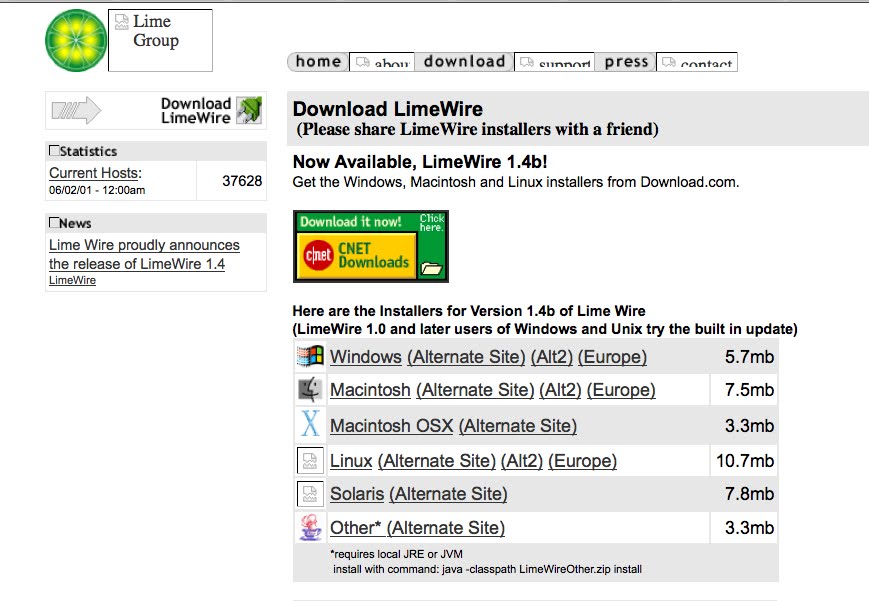This screenshot has width=869, height=601.
Task: Click Now Available, LimeWire 1.4b! heading
Action: [x=420, y=162]
